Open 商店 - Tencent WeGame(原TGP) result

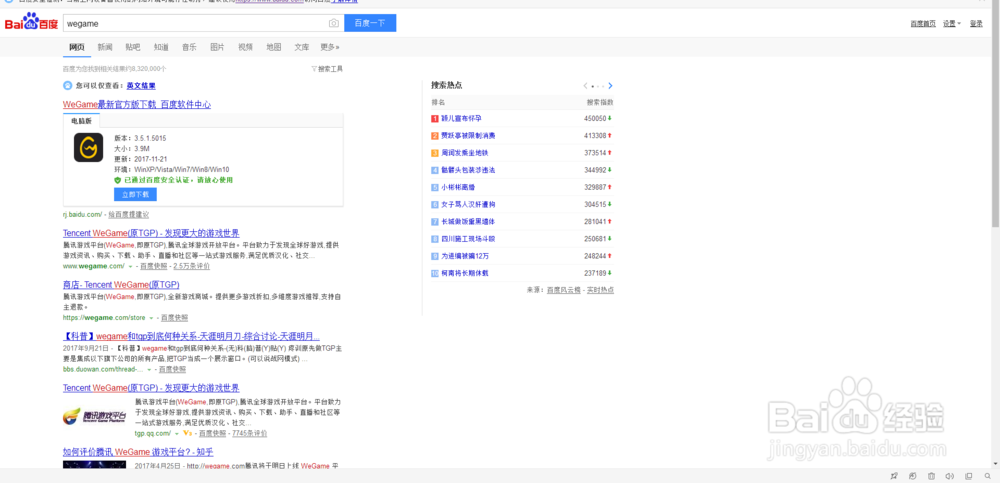(x=121, y=285)
